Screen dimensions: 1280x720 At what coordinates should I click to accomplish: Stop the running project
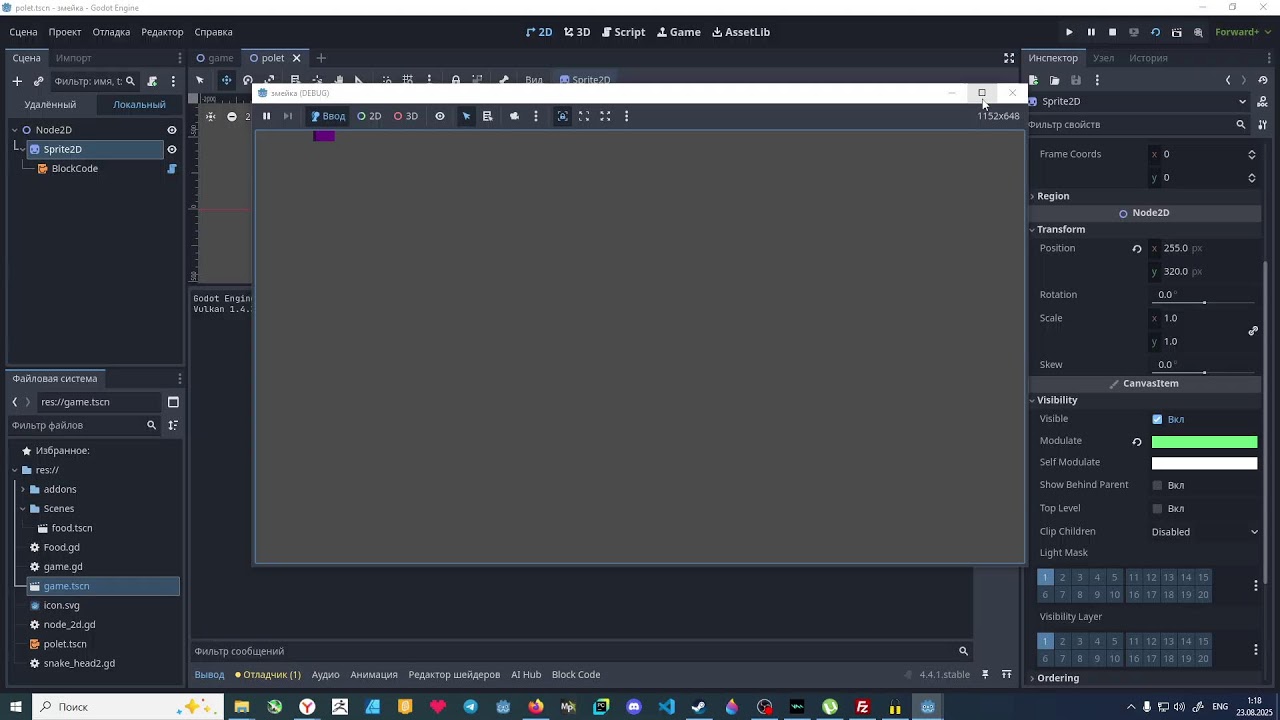(x=1112, y=32)
